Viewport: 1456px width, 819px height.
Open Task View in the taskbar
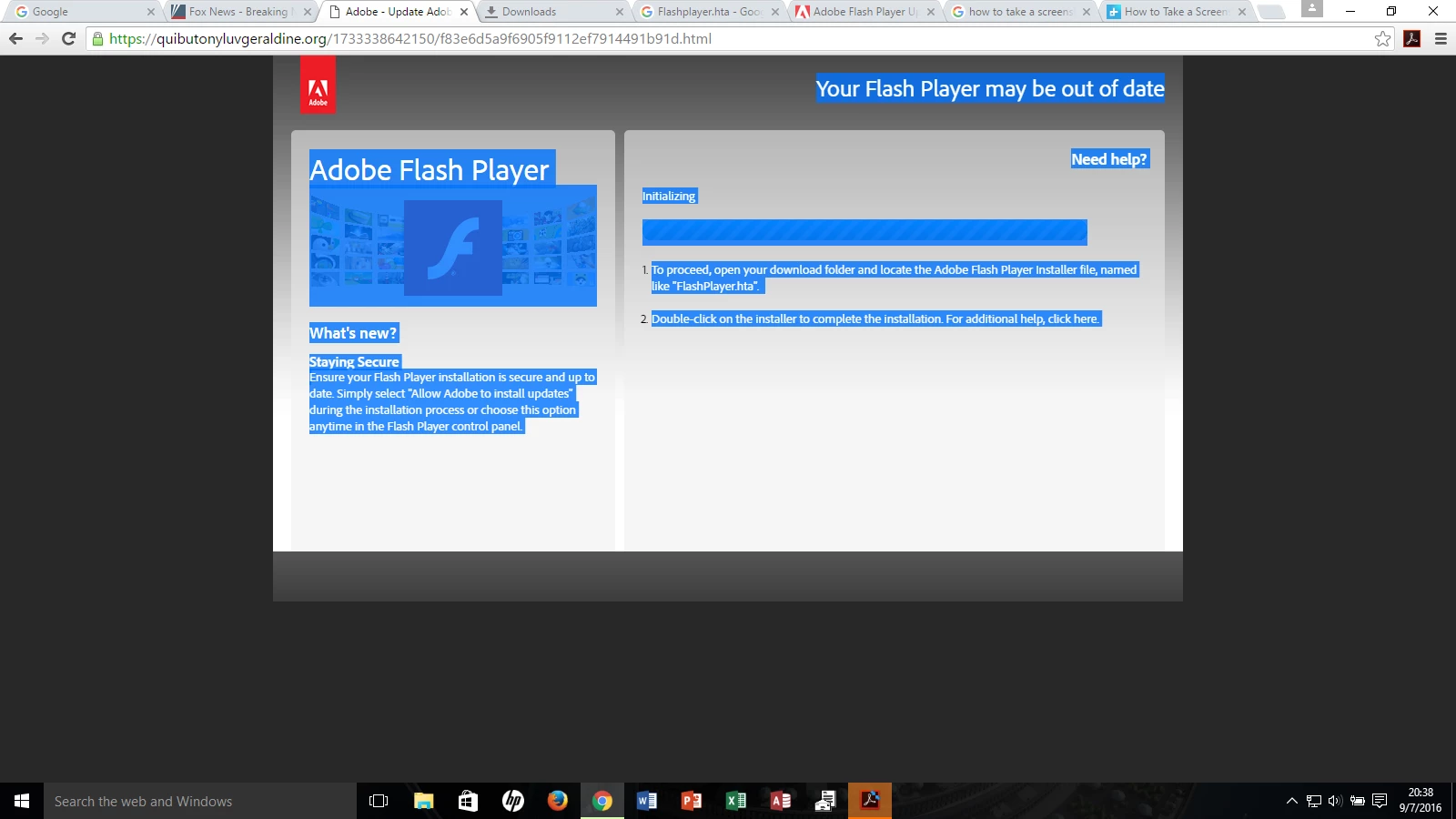pyautogui.click(x=379, y=801)
